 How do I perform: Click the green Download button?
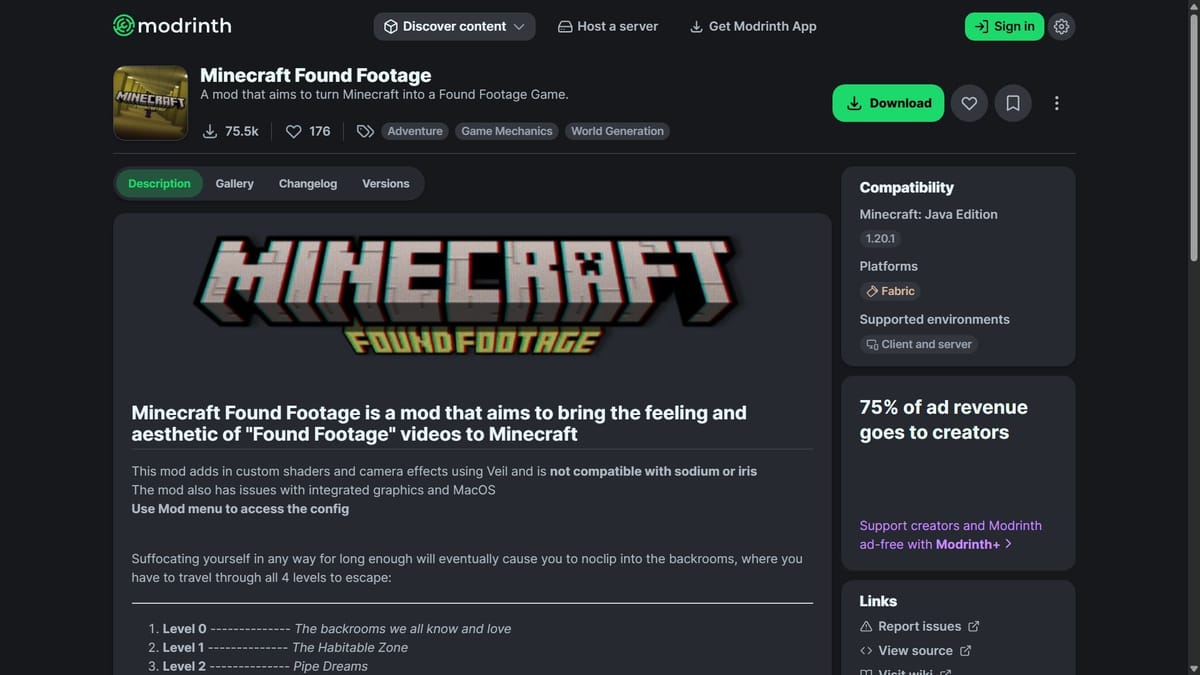click(x=887, y=102)
